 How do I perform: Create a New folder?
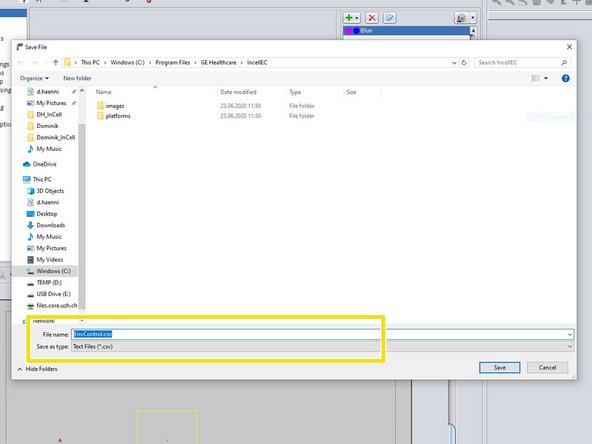(x=77, y=78)
